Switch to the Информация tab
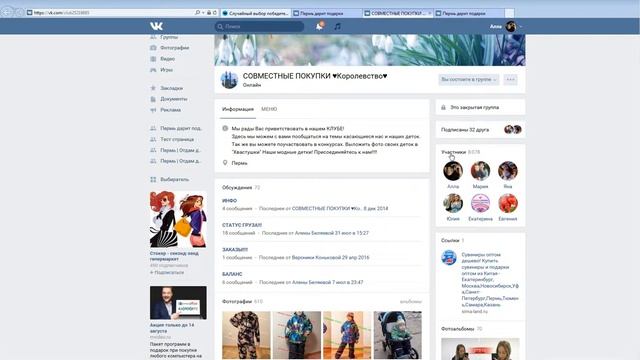This screenshot has height=360, width=640. point(238,109)
